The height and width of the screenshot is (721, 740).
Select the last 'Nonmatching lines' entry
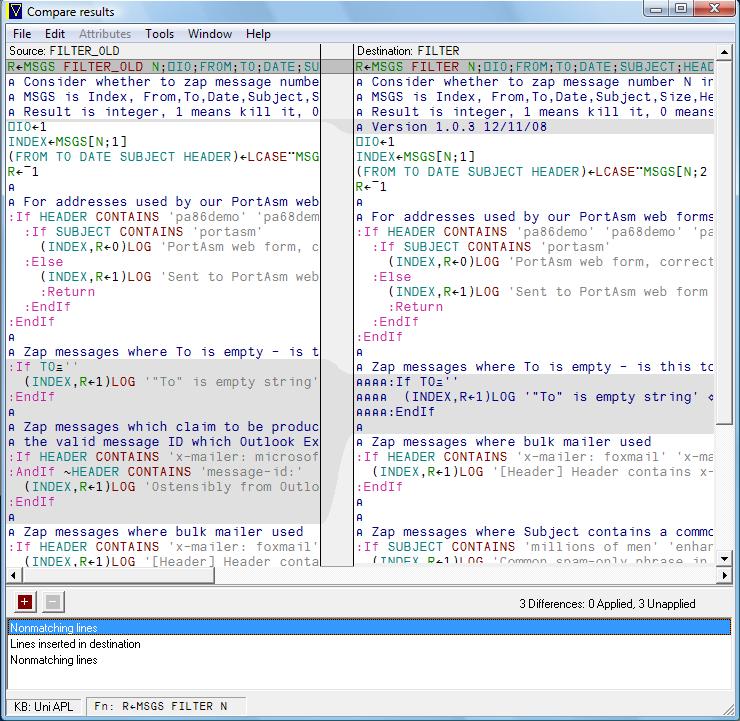[x=54, y=660]
